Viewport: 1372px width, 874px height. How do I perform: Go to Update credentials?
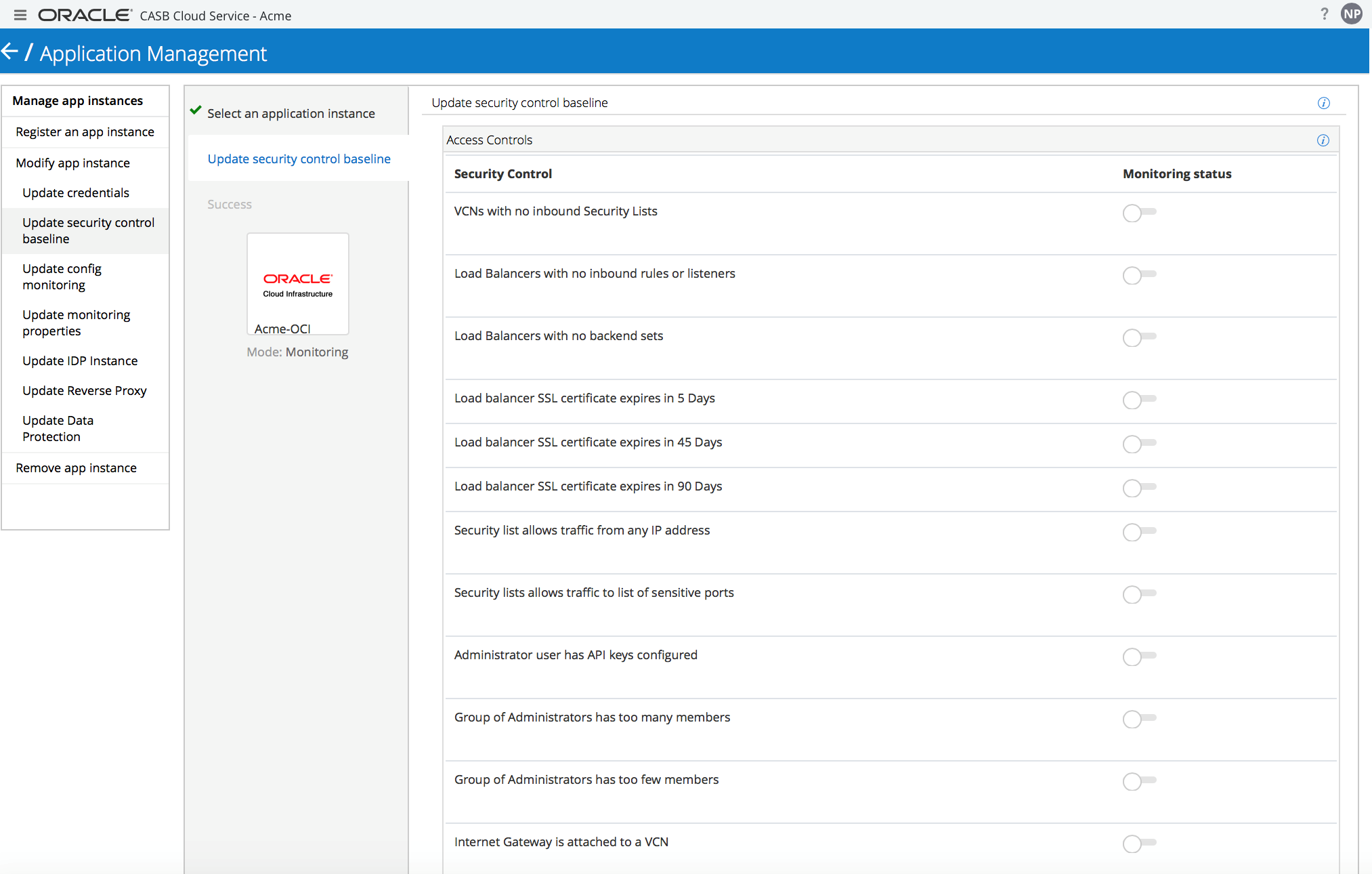pyautogui.click(x=75, y=193)
